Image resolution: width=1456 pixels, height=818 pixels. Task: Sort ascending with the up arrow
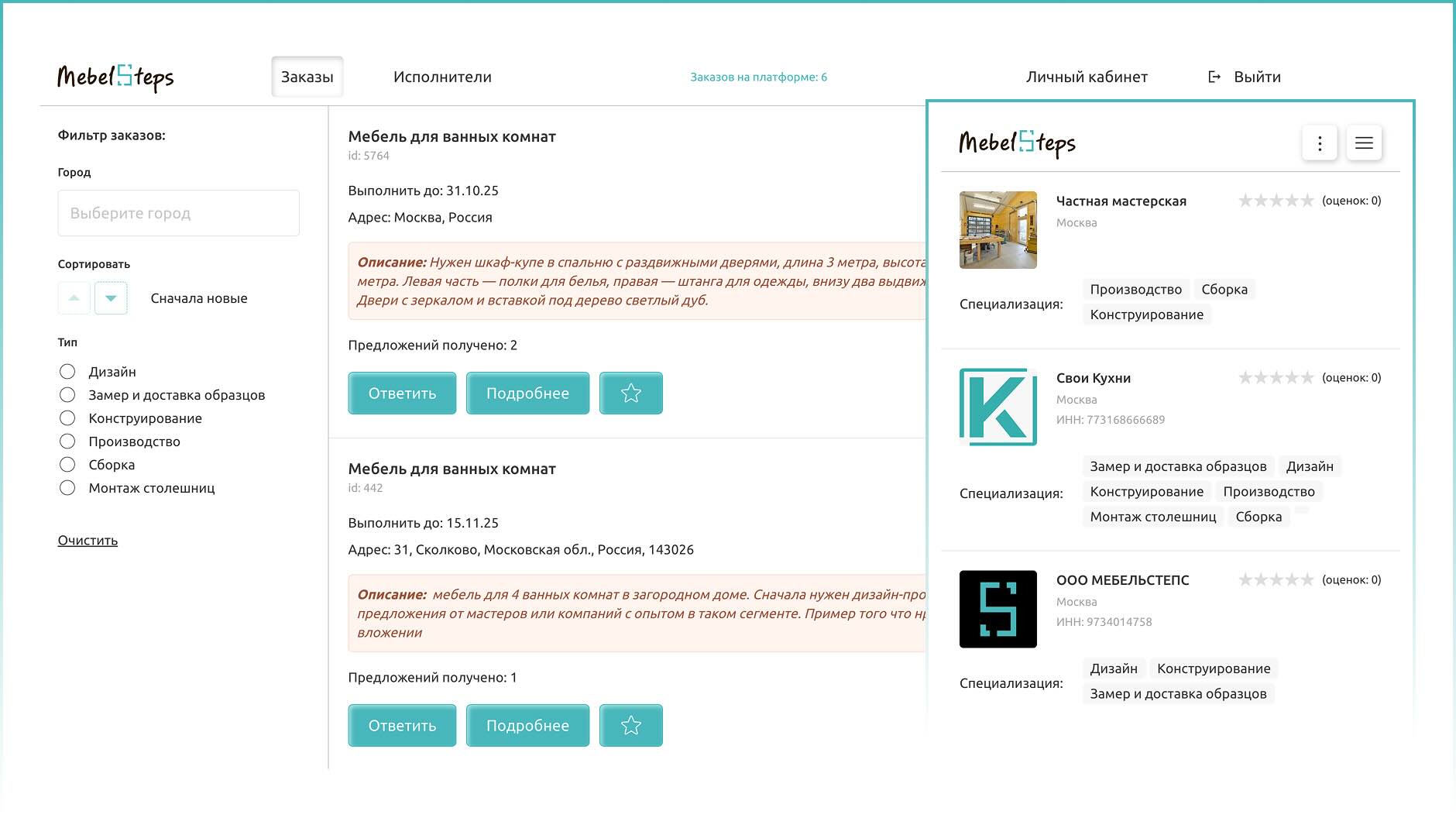point(74,298)
